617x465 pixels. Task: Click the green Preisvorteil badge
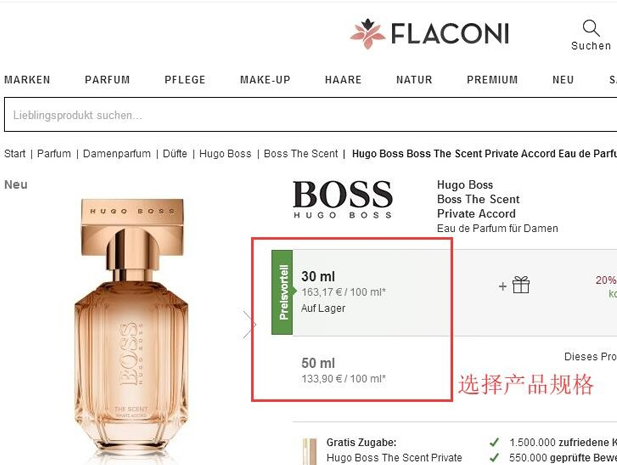point(283,292)
